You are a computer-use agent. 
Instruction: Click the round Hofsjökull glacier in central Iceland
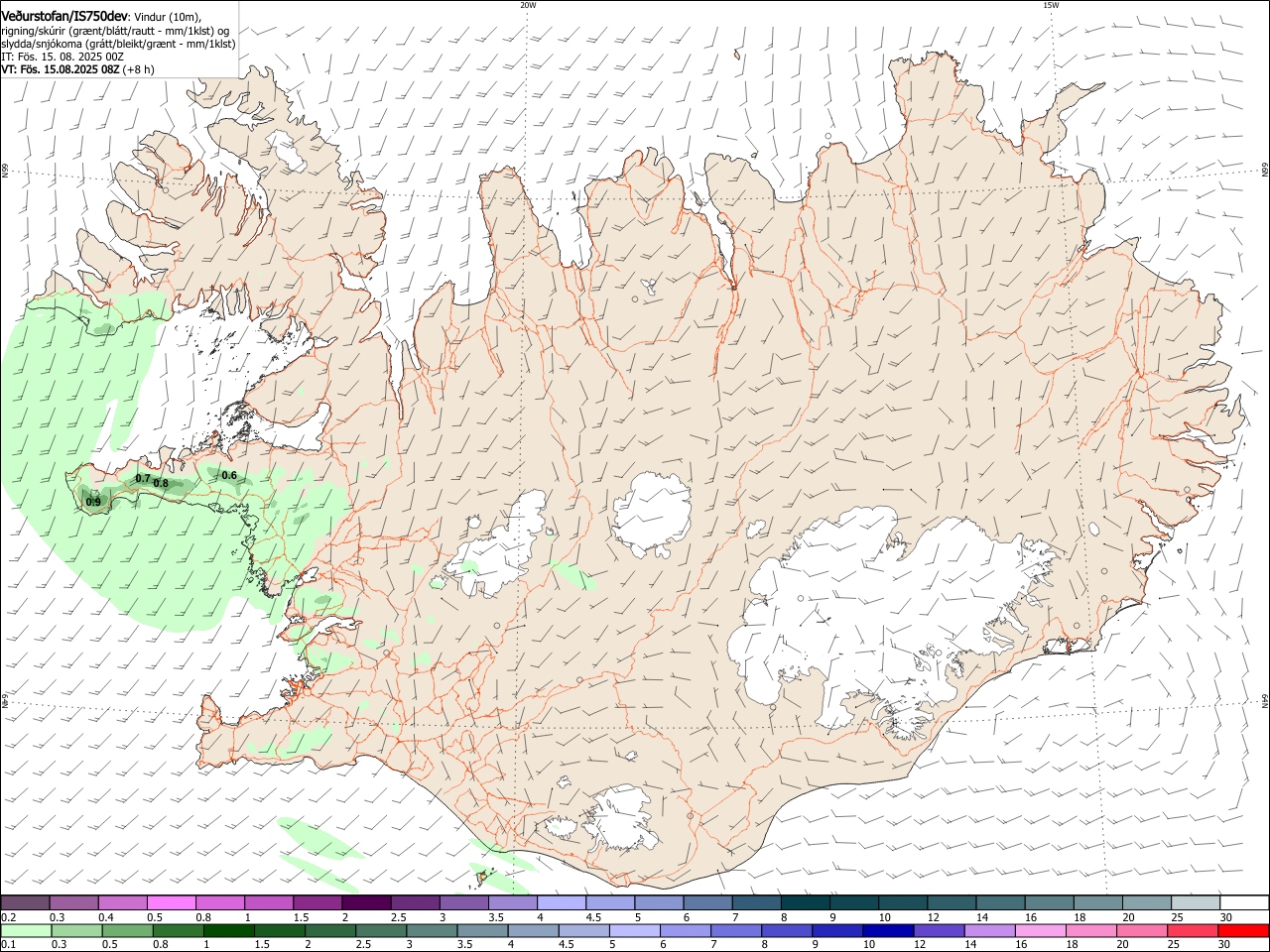click(652, 514)
